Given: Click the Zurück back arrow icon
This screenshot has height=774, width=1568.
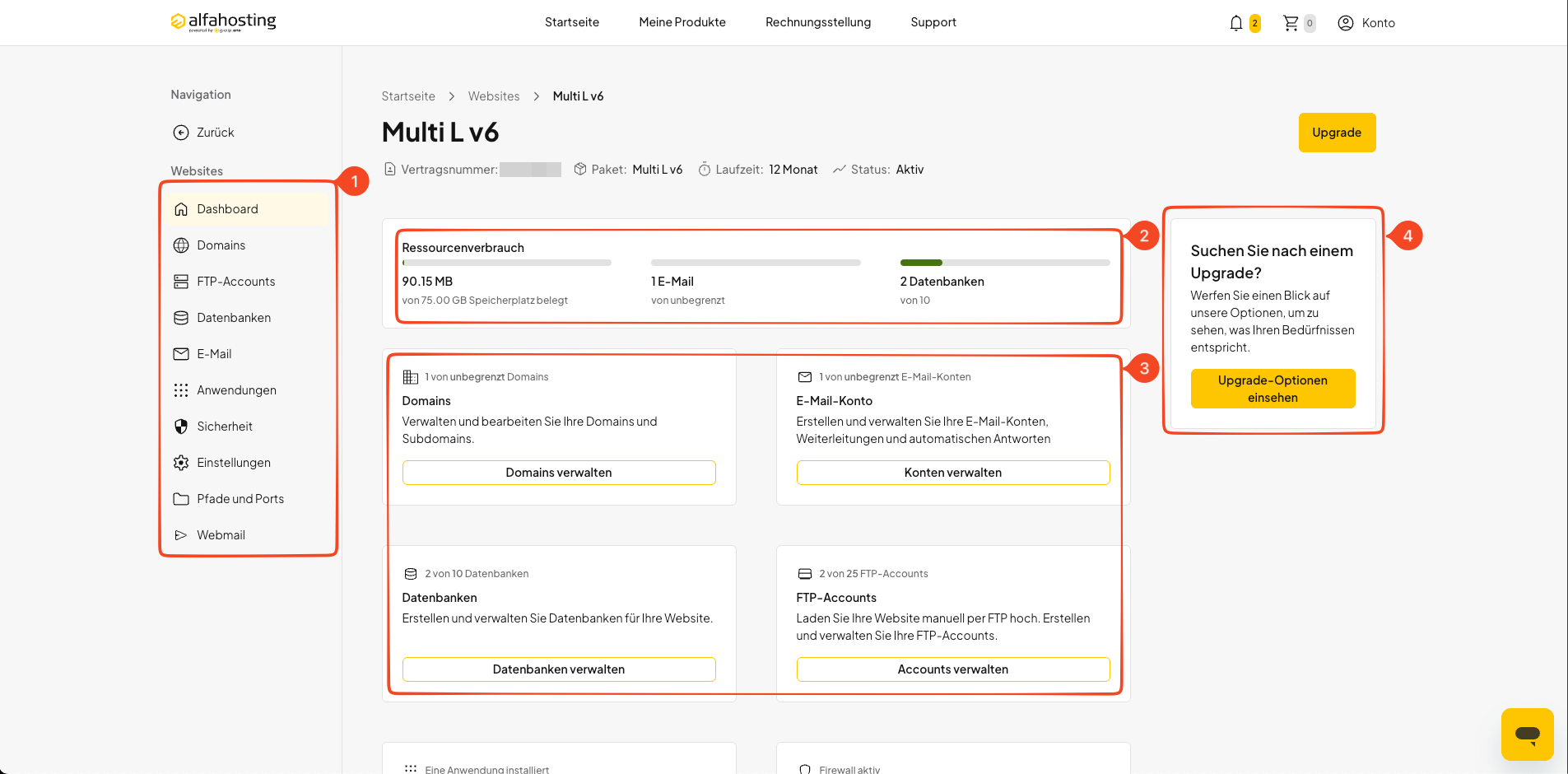Looking at the screenshot, I should (x=181, y=133).
